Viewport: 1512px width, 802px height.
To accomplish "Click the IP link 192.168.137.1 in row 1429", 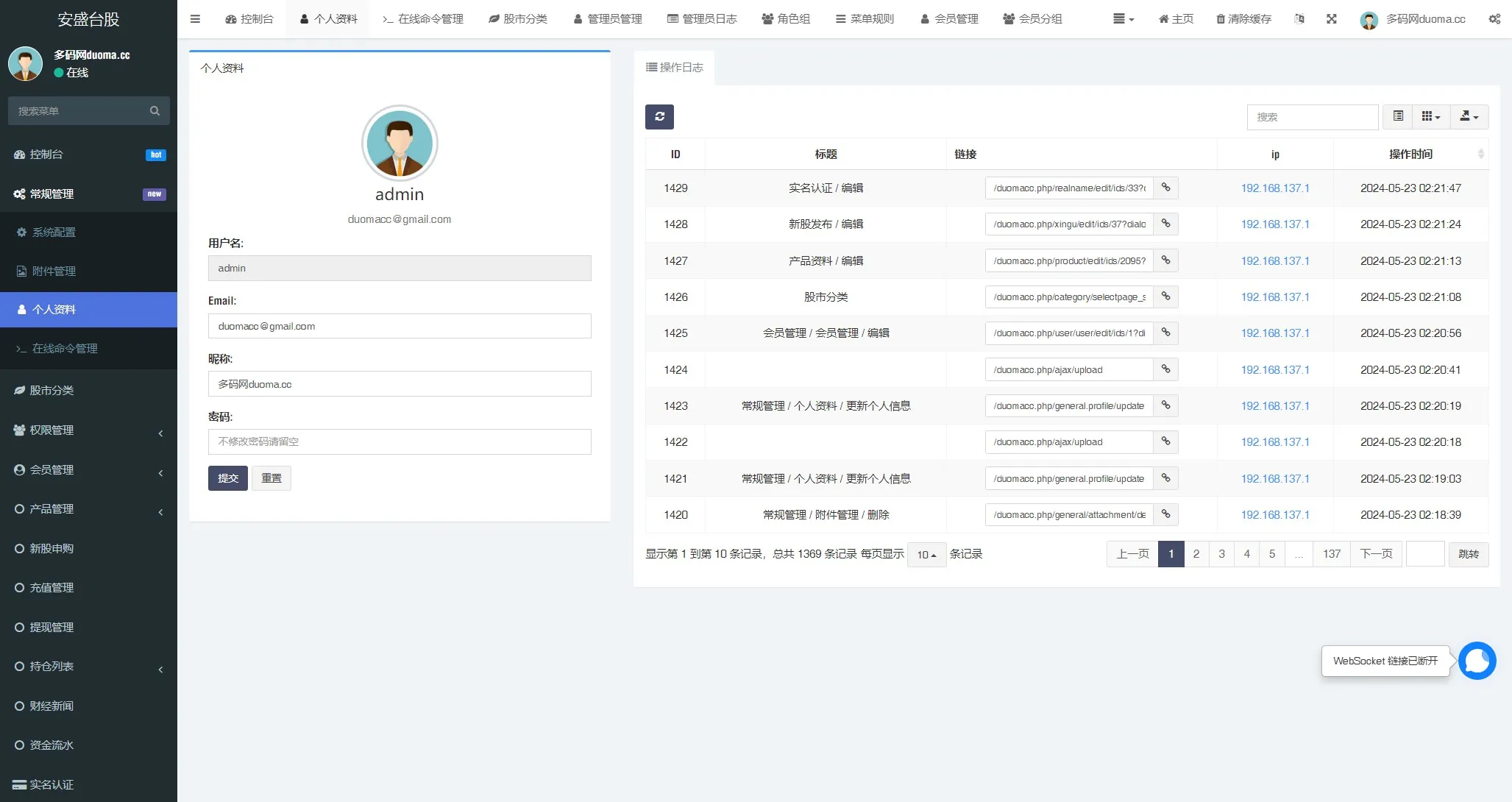I will tap(1275, 188).
